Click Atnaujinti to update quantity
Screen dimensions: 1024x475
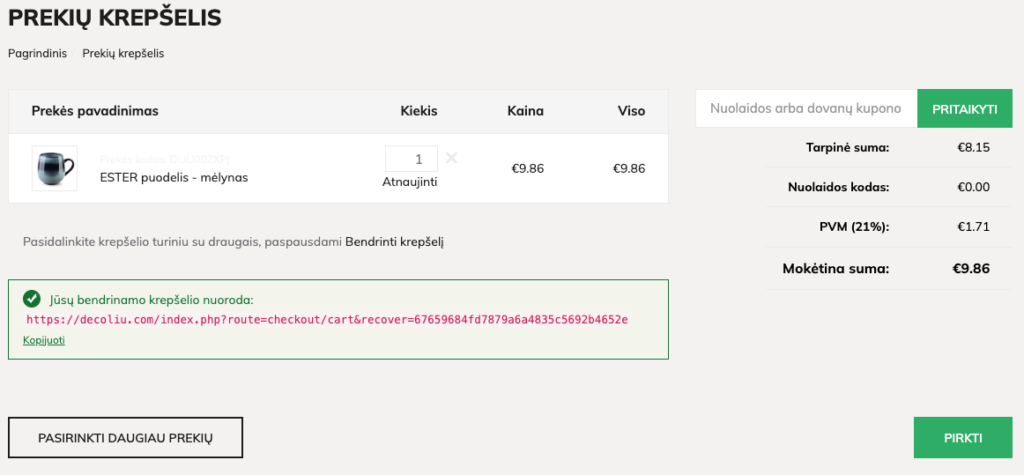(409, 182)
